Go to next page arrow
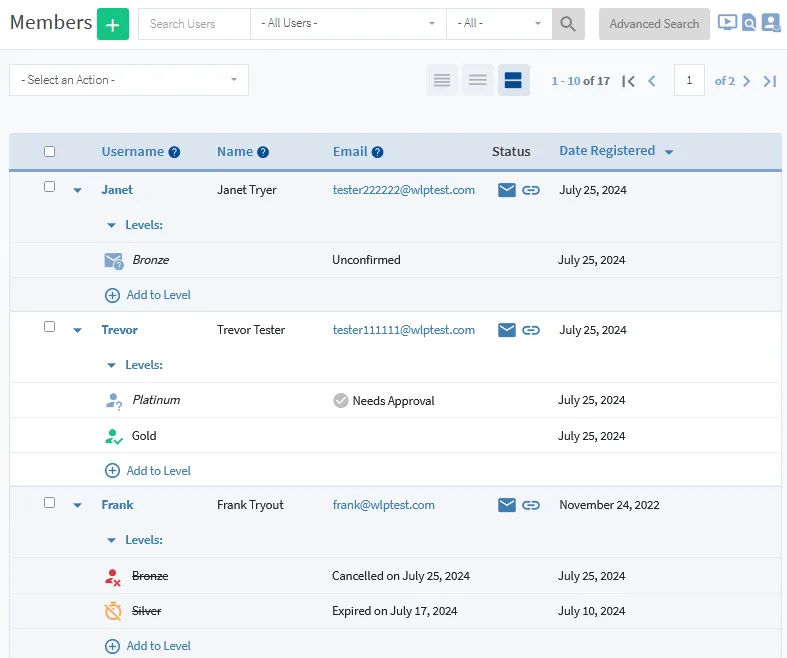The image size is (787, 658). pyautogui.click(x=746, y=81)
